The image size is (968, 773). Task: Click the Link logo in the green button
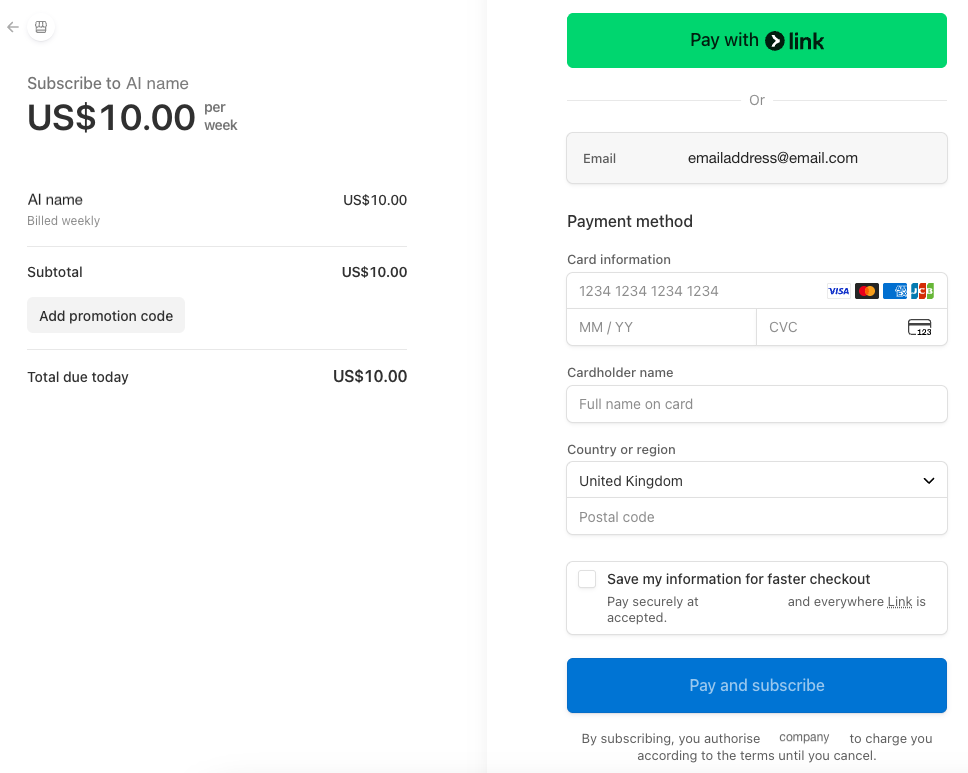795,41
